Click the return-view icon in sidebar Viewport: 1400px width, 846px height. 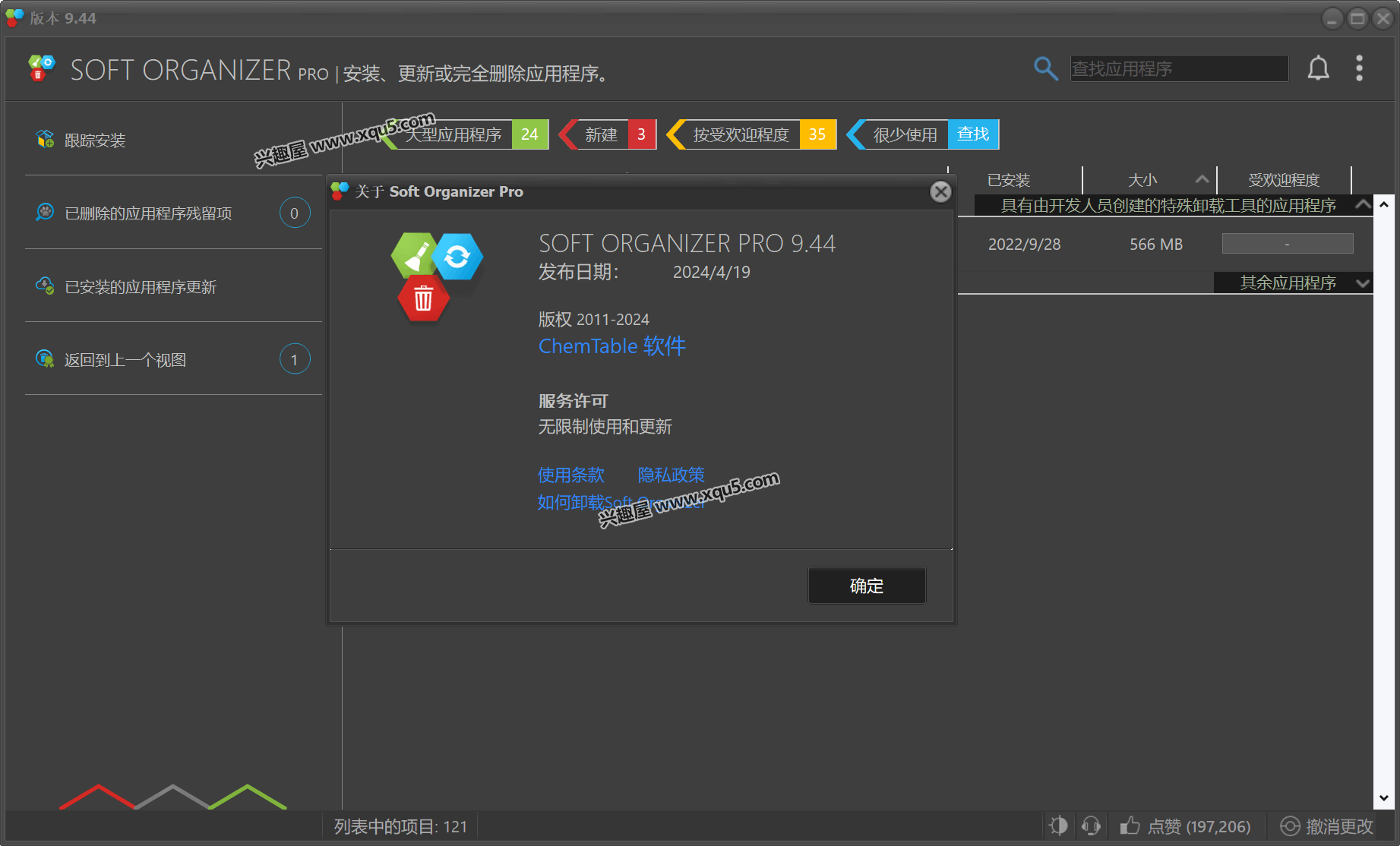pyautogui.click(x=45, y=358)
